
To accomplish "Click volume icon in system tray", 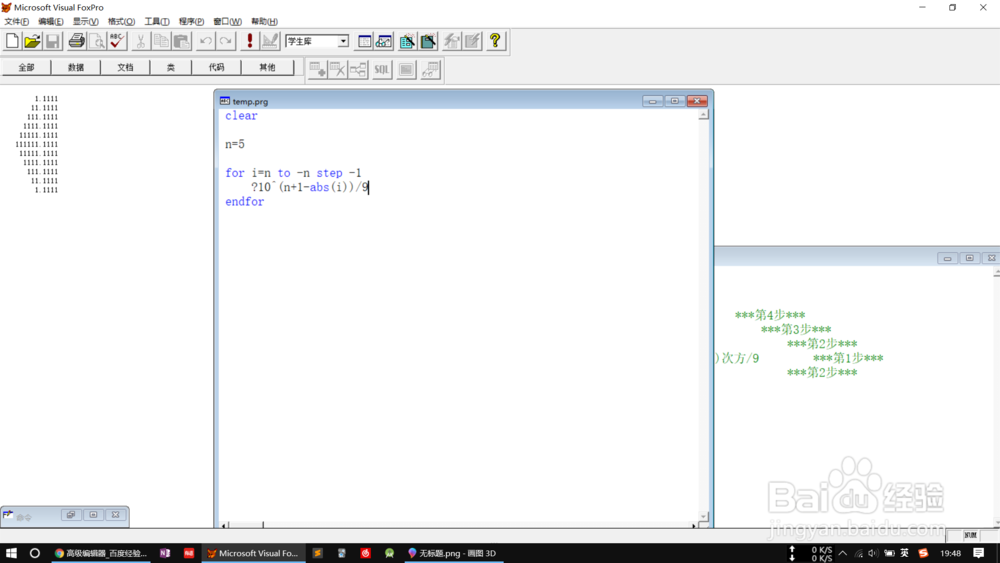I will pyautogui.click(x=873, y=553).
